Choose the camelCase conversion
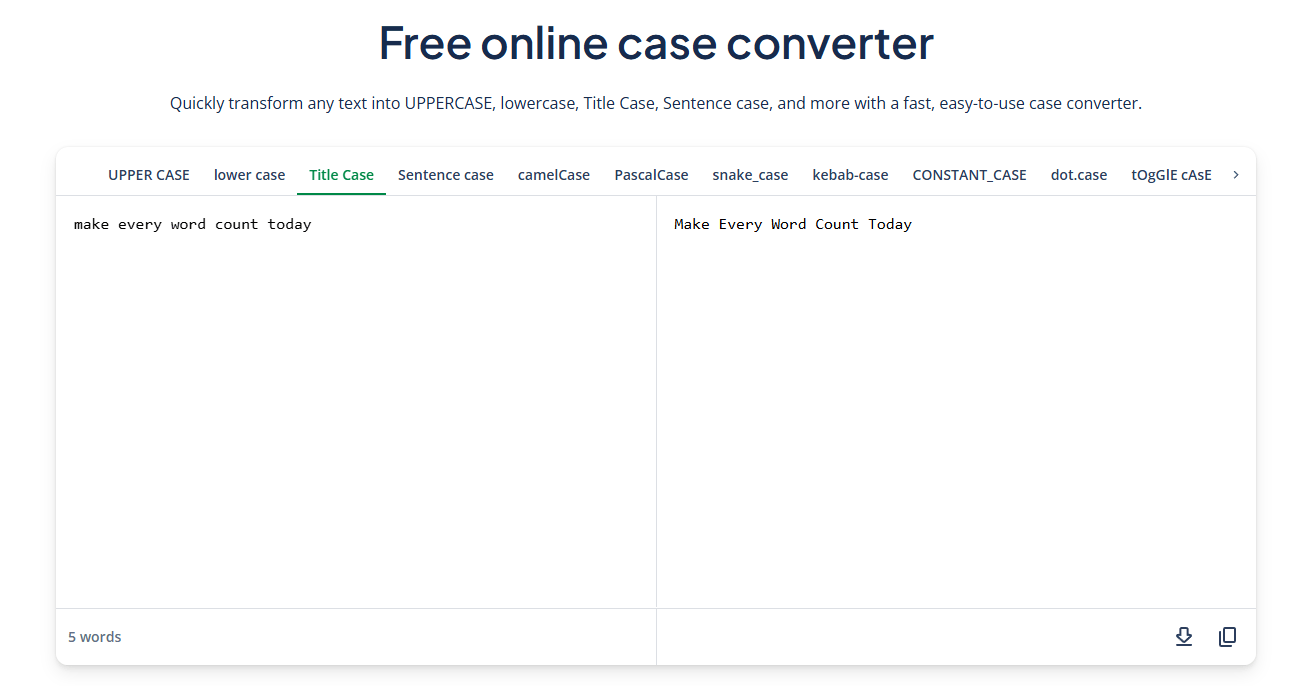 click(x=553, y=174)
